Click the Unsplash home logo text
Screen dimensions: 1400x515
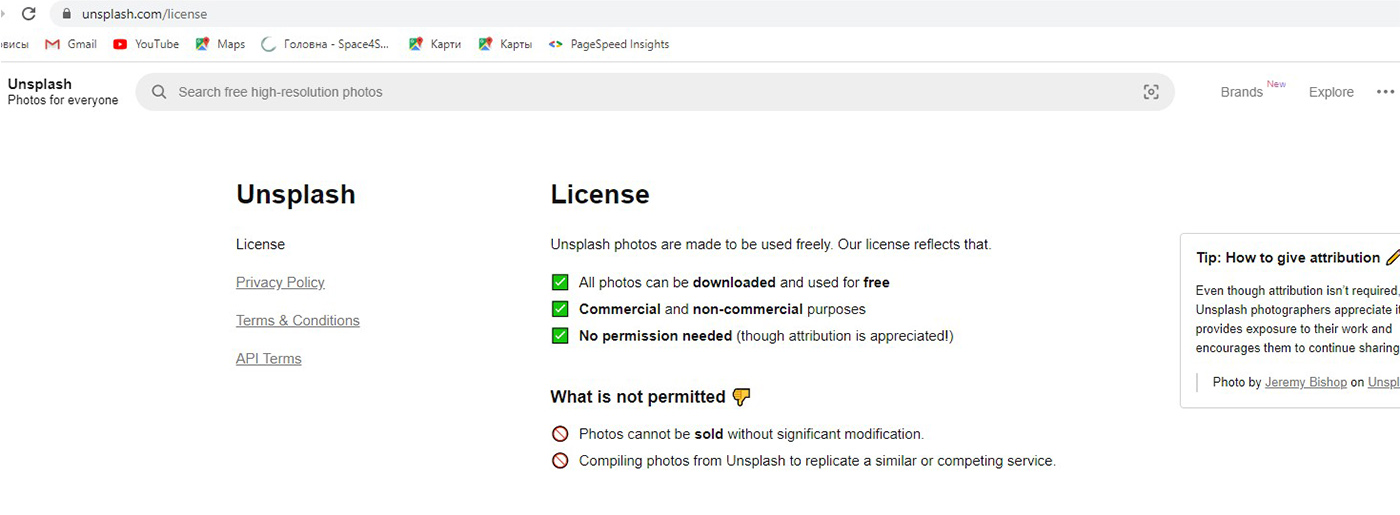click(x=40, y=84)
